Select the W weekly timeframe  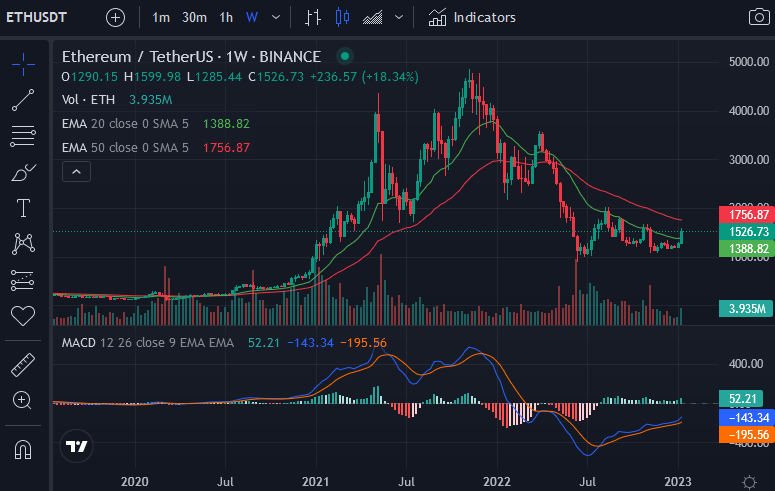pyautogui.click(x=252, y=18)
